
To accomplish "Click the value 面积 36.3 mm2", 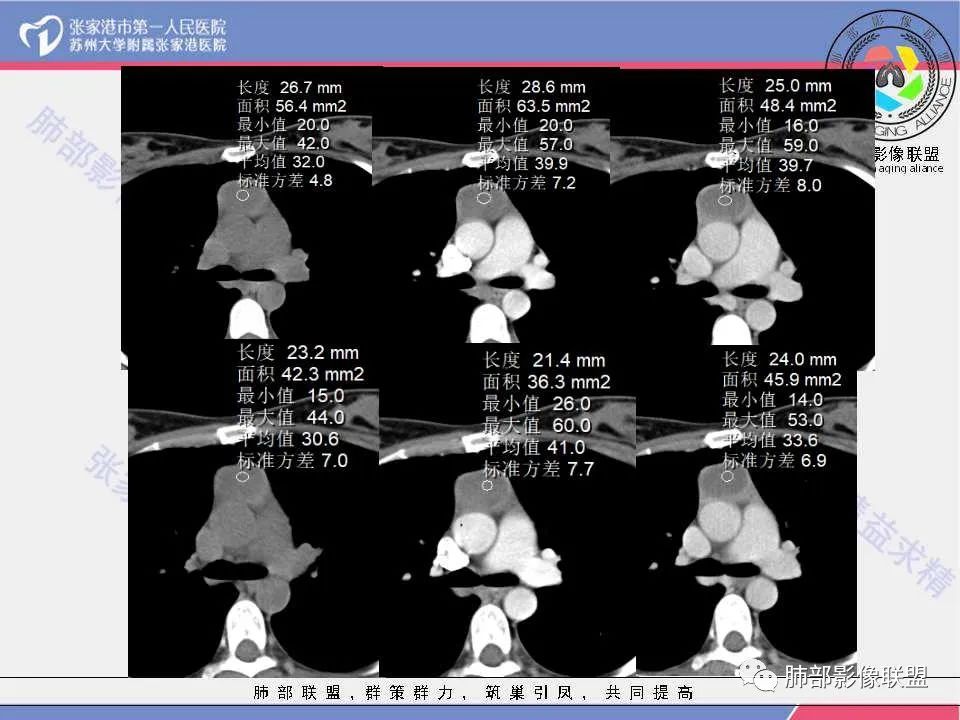I will [x=547, y=382].
